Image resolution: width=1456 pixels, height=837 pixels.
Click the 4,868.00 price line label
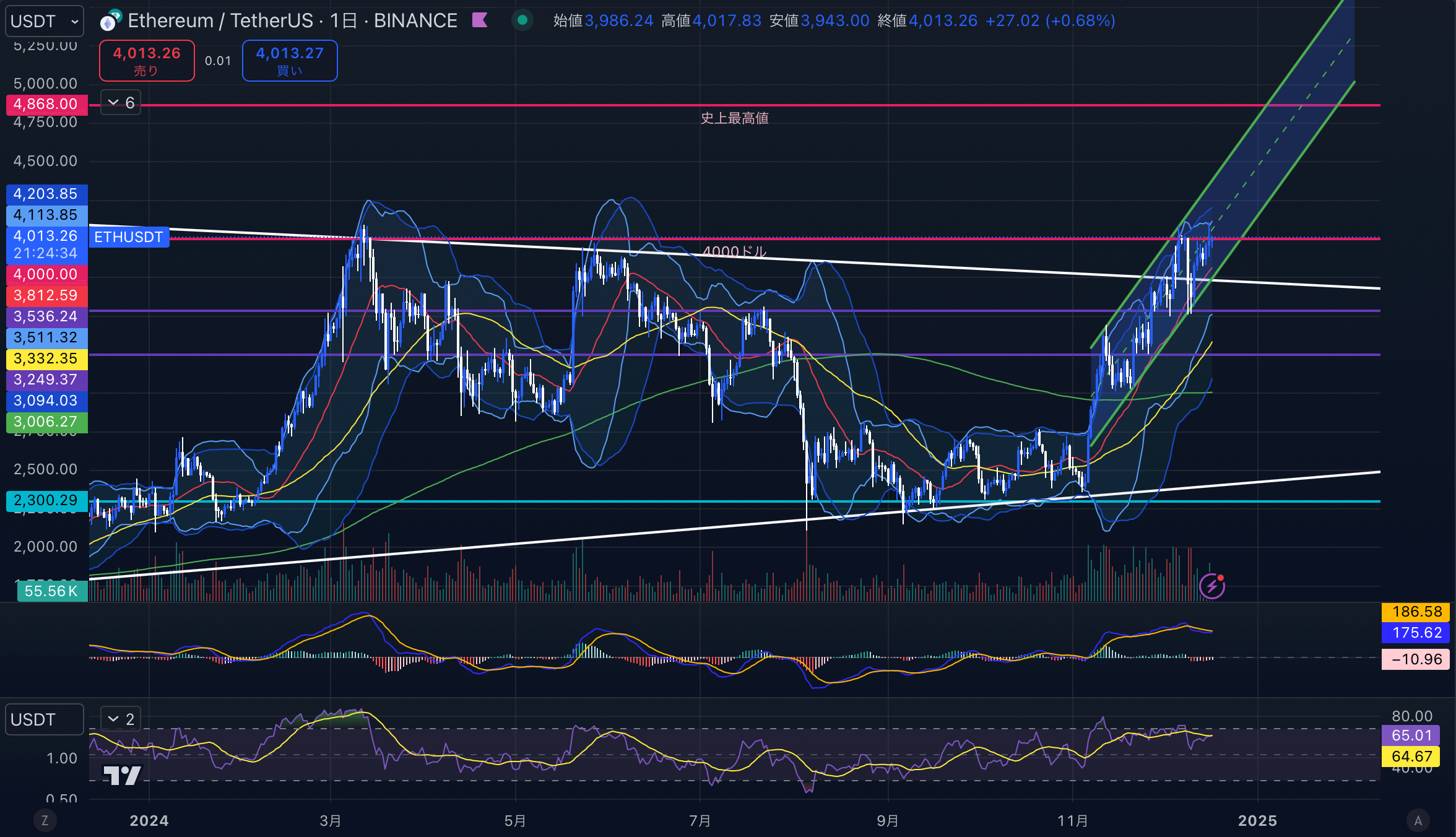pos(46,104)
